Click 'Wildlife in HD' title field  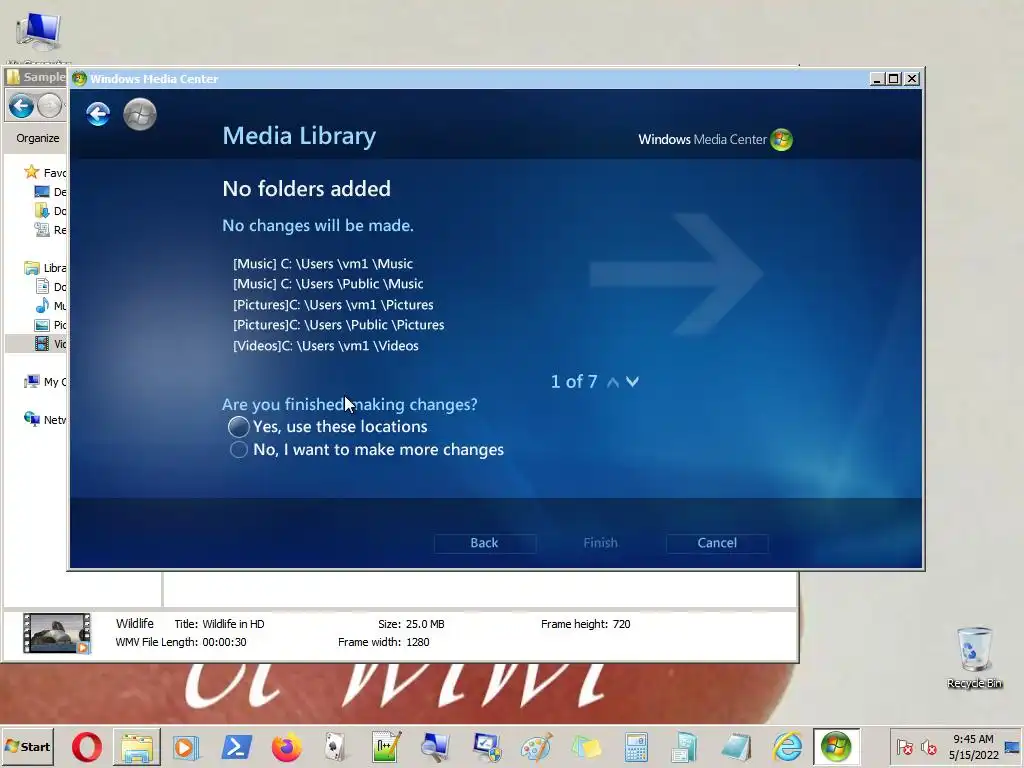click(233, 624)
